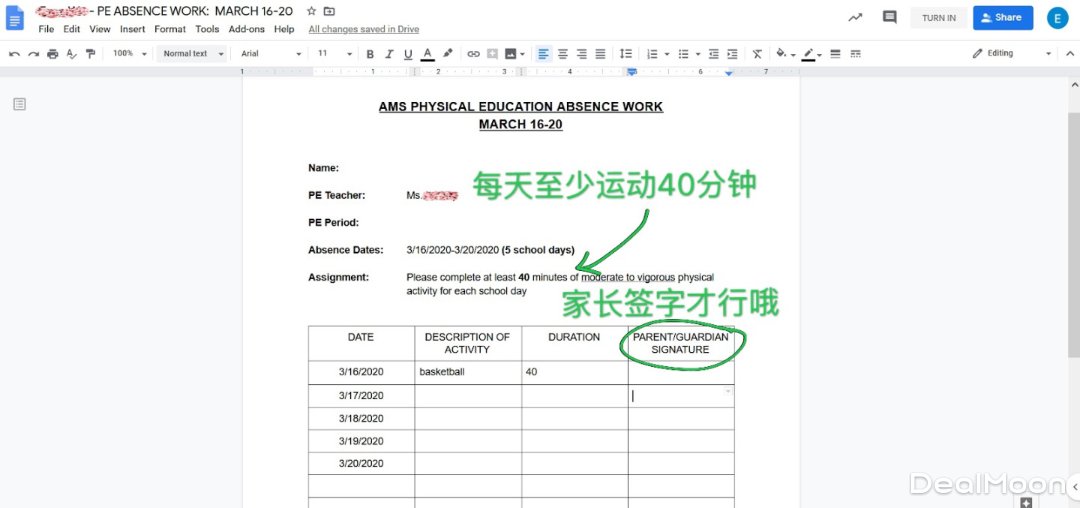Viewport: 1080px width, 508px height.
Task: Open the Add-ons menu
Action: click(247, 29)
